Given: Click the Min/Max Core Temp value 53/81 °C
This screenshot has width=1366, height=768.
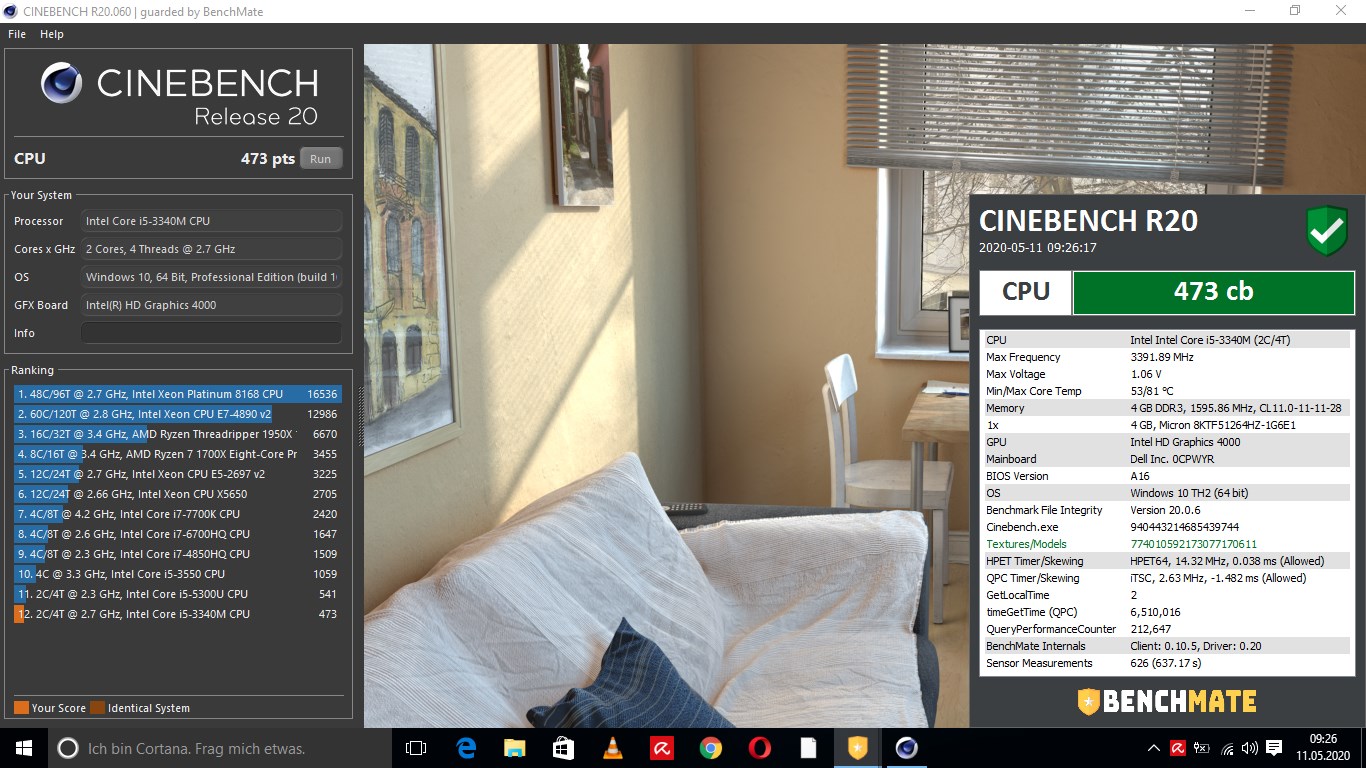Looking at the screenshot, I should click(x=1151, y=391).
